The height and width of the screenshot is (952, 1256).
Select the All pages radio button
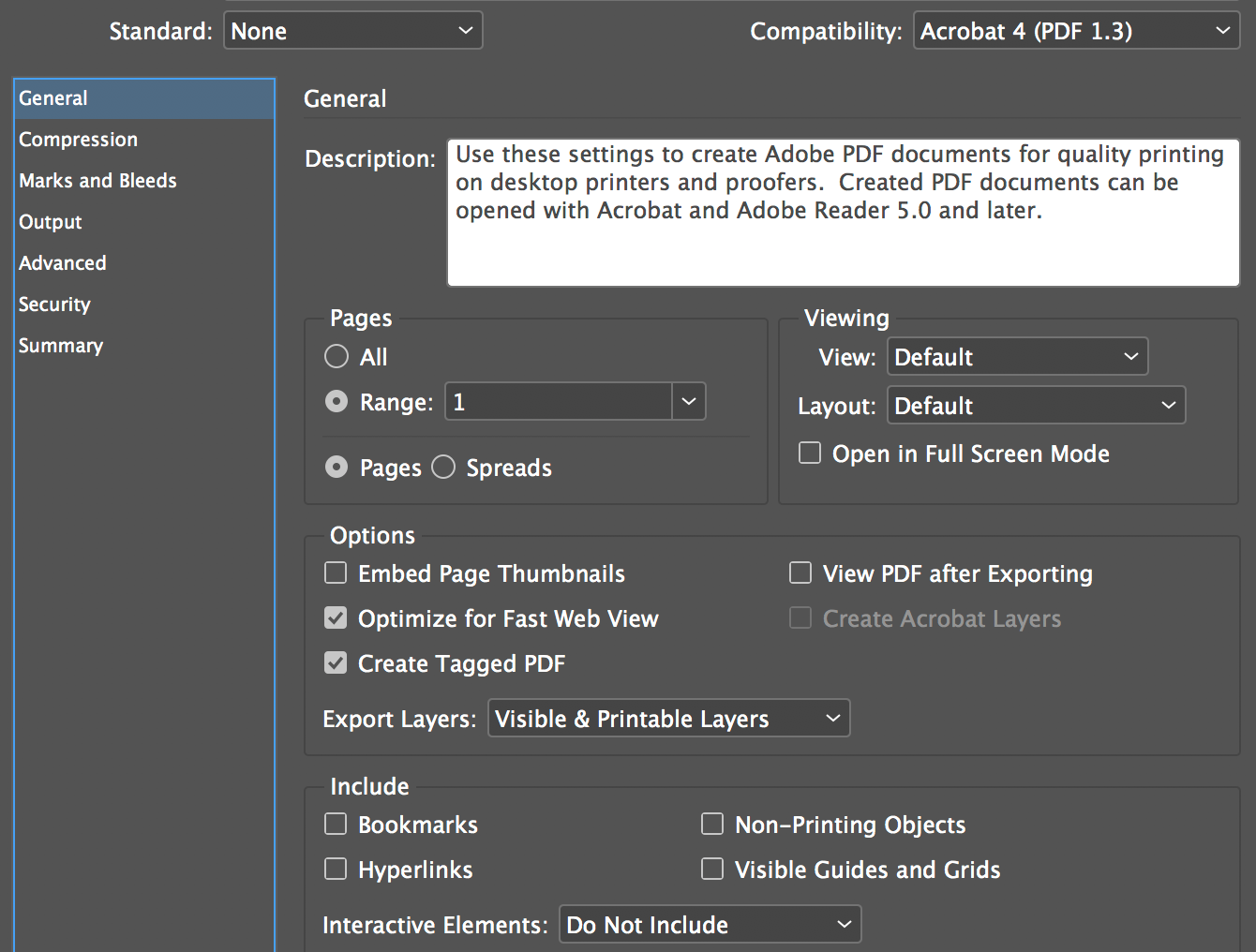tap(336, 357)
